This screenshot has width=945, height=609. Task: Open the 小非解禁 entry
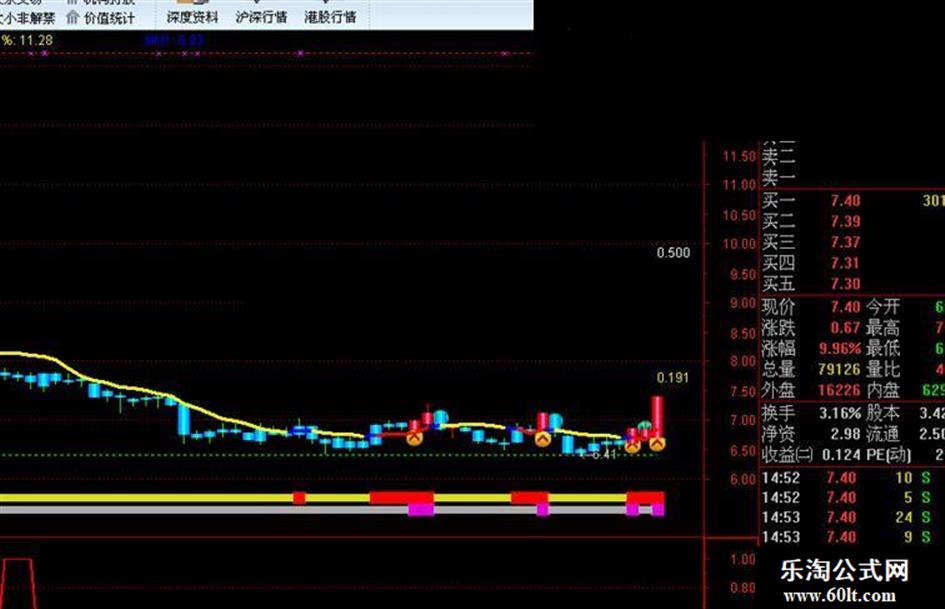point(28,18)
